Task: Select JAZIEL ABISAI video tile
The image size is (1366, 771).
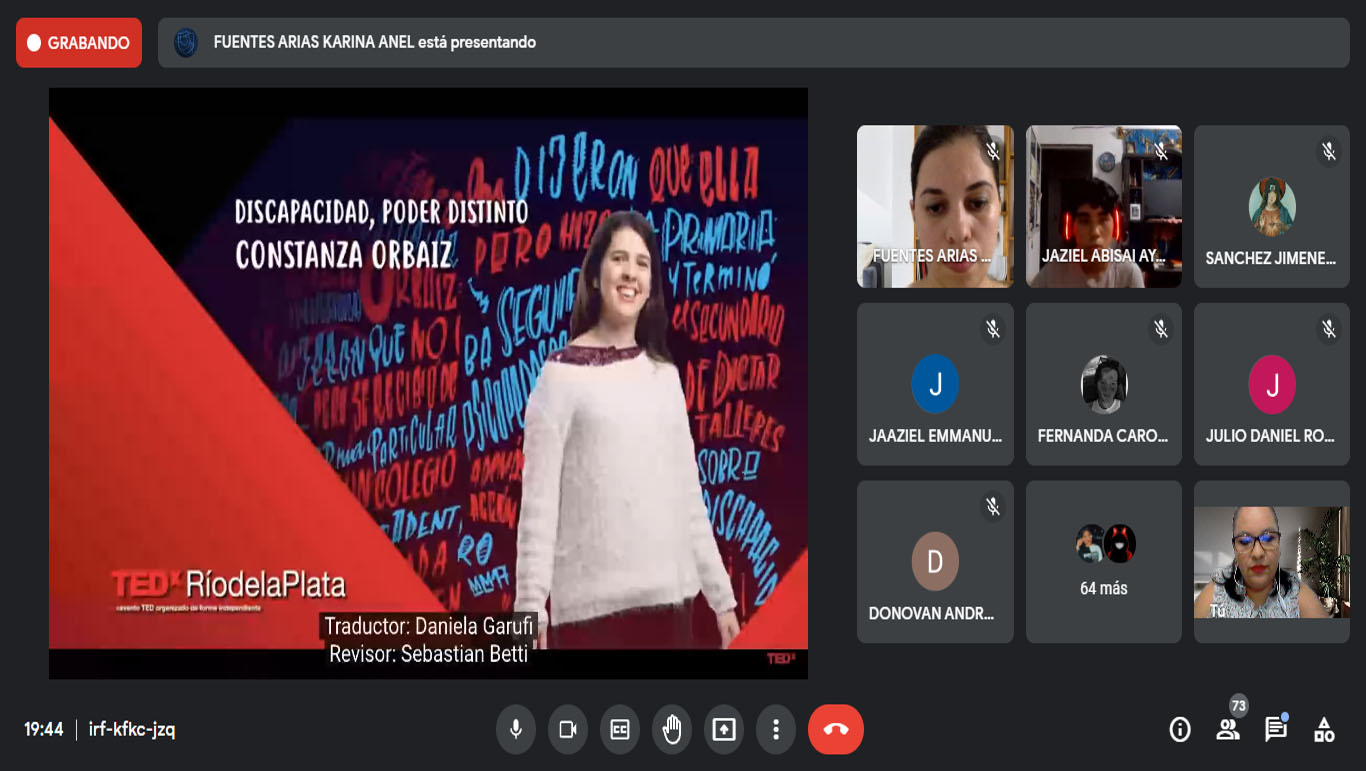Action: [x=1104, y=206]
